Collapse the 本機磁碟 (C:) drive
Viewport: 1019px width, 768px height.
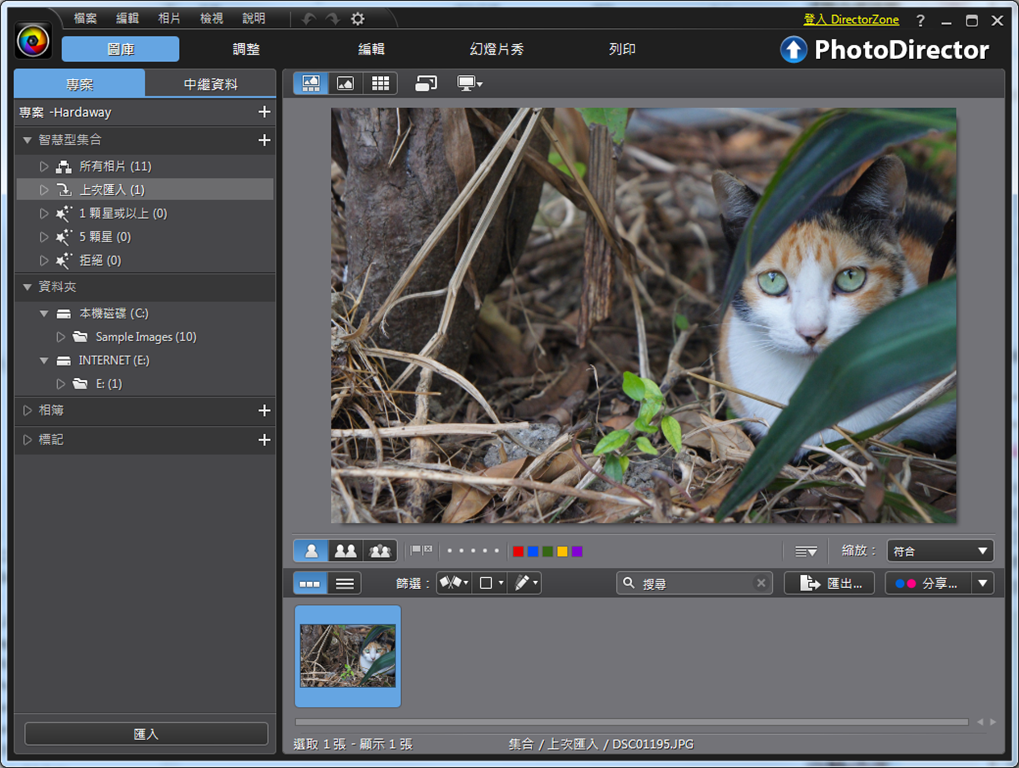click(44, 313)
